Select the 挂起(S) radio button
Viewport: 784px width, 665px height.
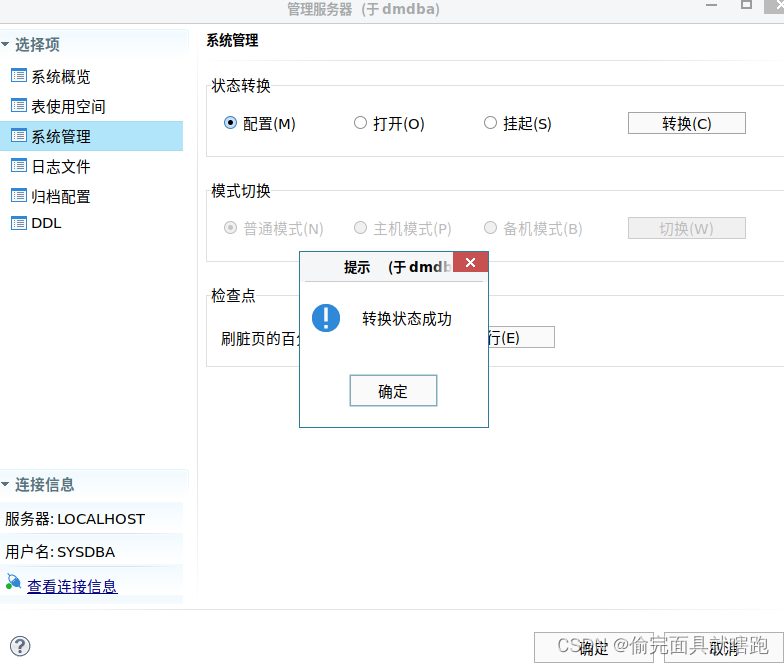490,122
